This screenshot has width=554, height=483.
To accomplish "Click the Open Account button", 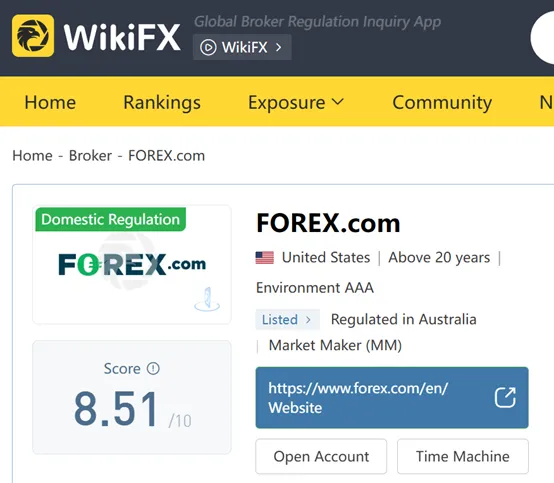I will coord(321,457).
